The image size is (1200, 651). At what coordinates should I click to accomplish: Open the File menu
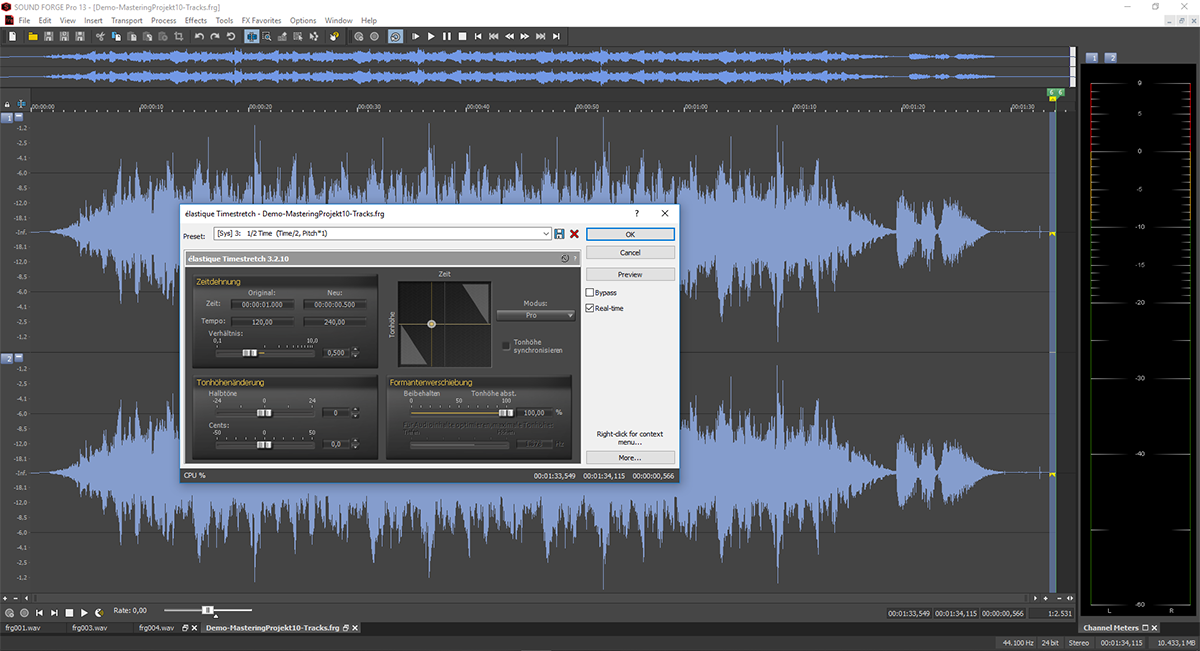pos(24,20)
